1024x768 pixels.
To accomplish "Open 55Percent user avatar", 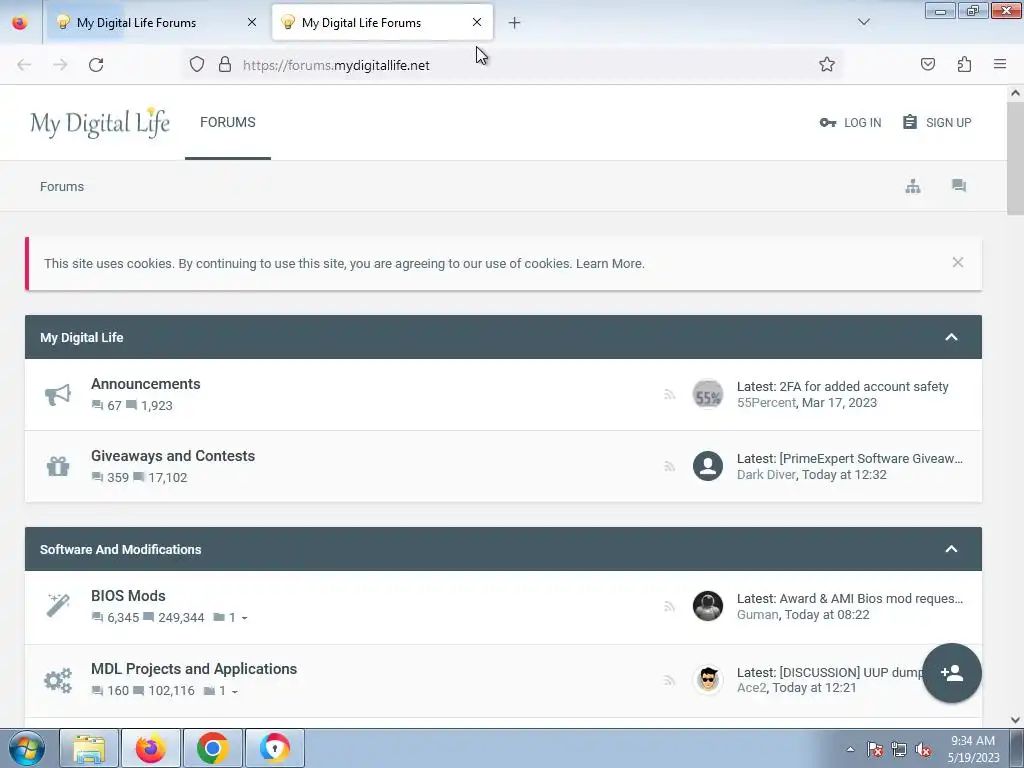I will (708, 394).
